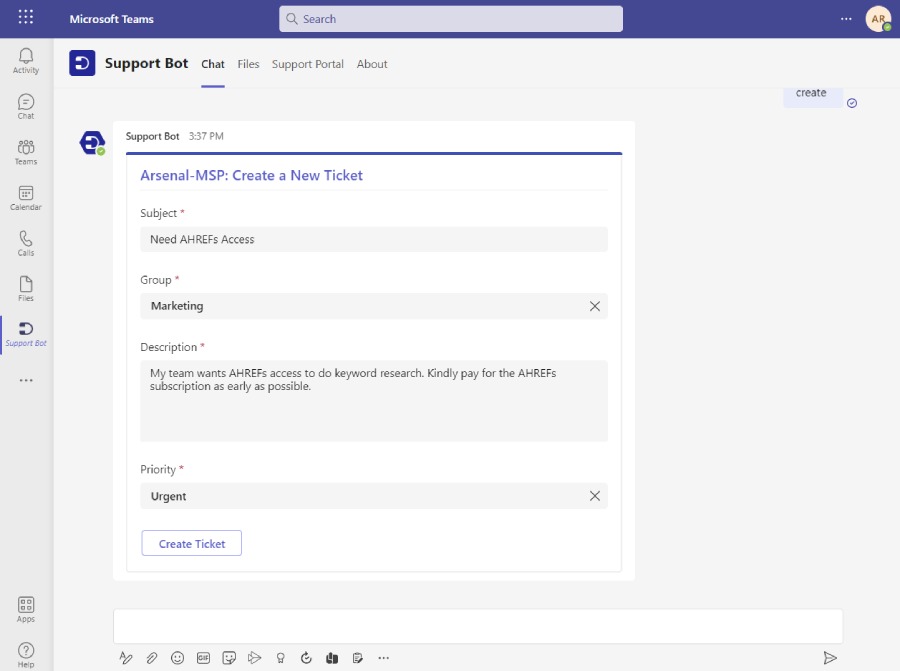Screen dimensions: 900x671
Task: Open more messaging options via ellipsis
Action: (x=384, y=657)
